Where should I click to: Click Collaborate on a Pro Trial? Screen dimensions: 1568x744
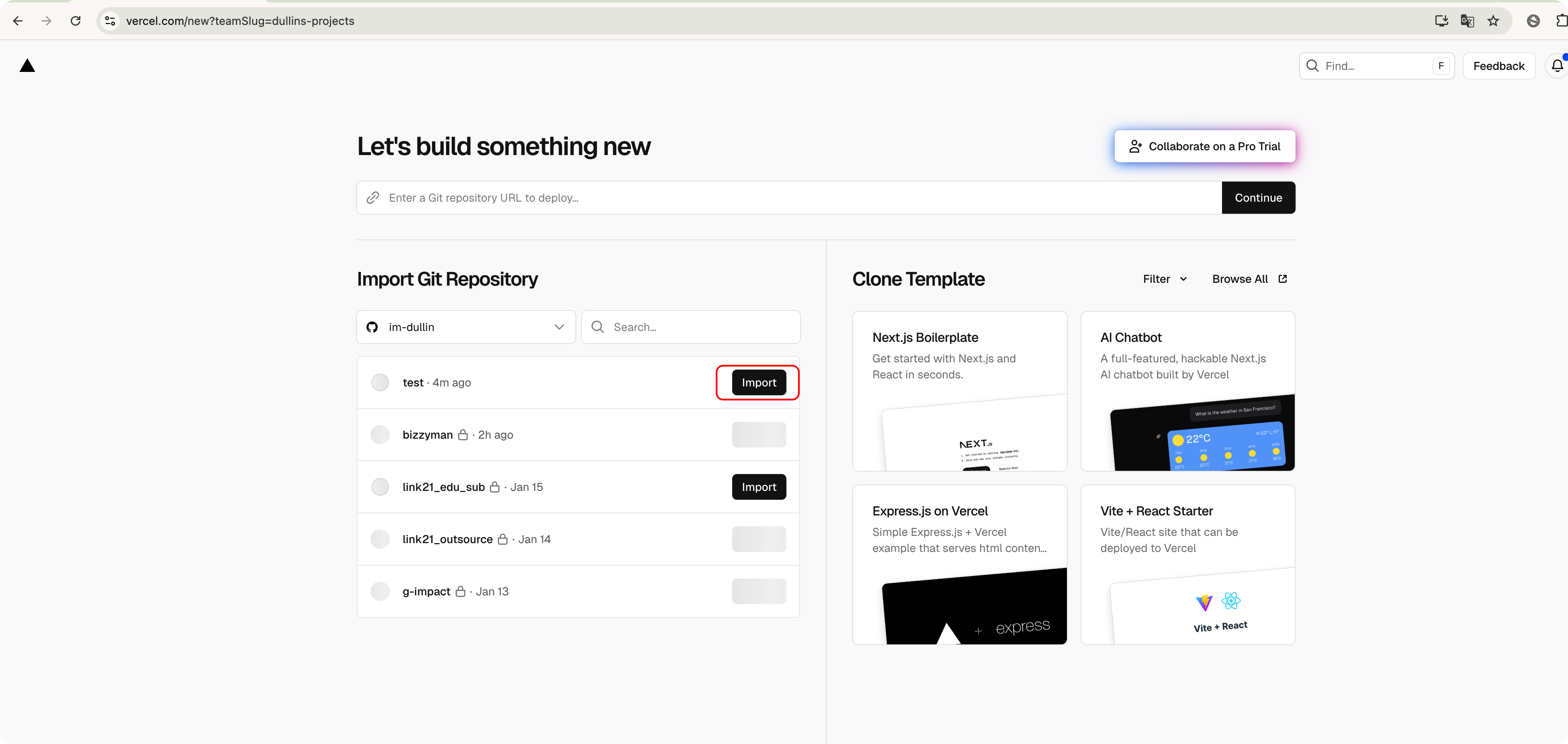[x=1204, y=146]
